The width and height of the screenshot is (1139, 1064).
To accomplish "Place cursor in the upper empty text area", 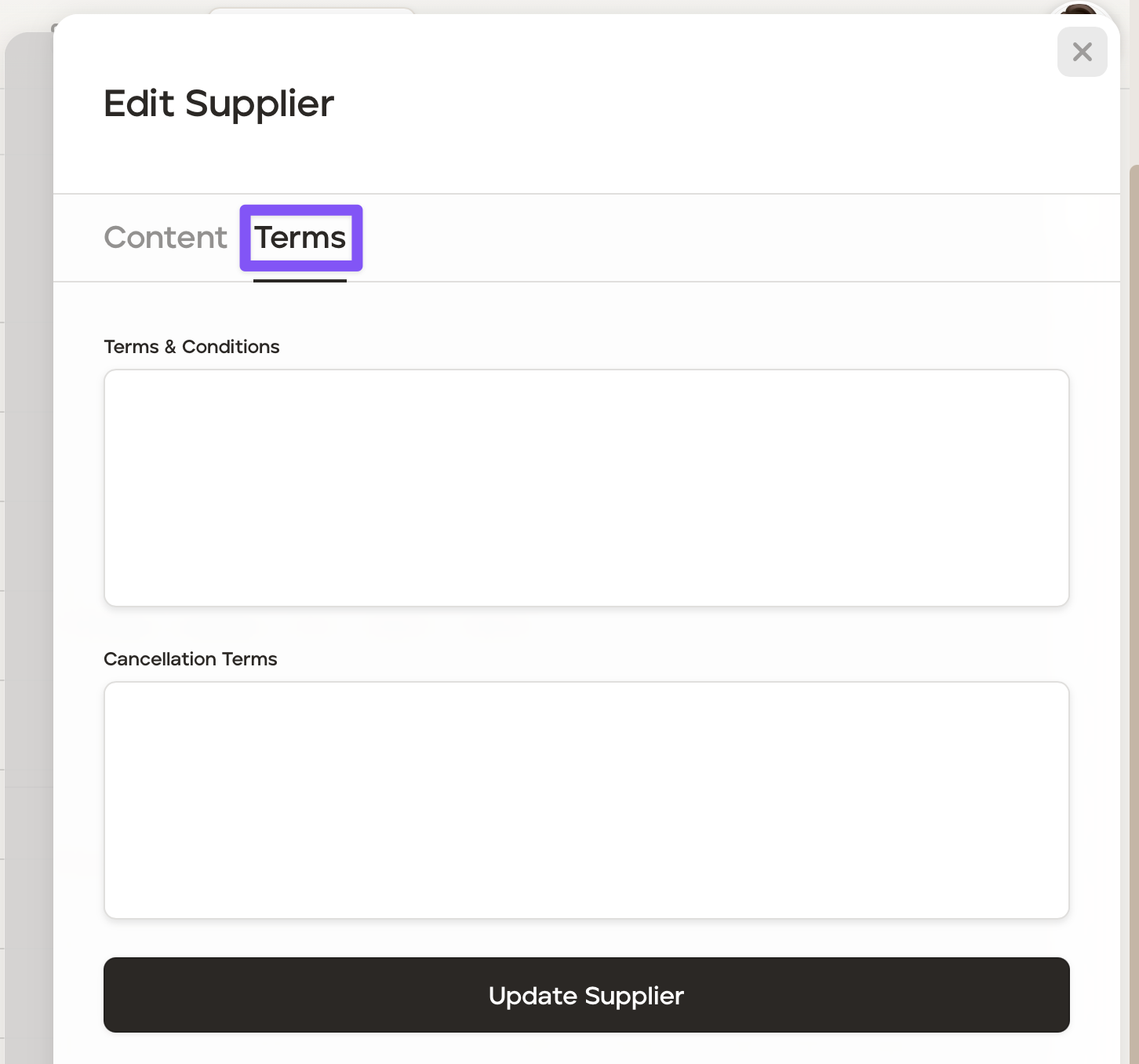I will pyautogui.click(x=586, y=487).
